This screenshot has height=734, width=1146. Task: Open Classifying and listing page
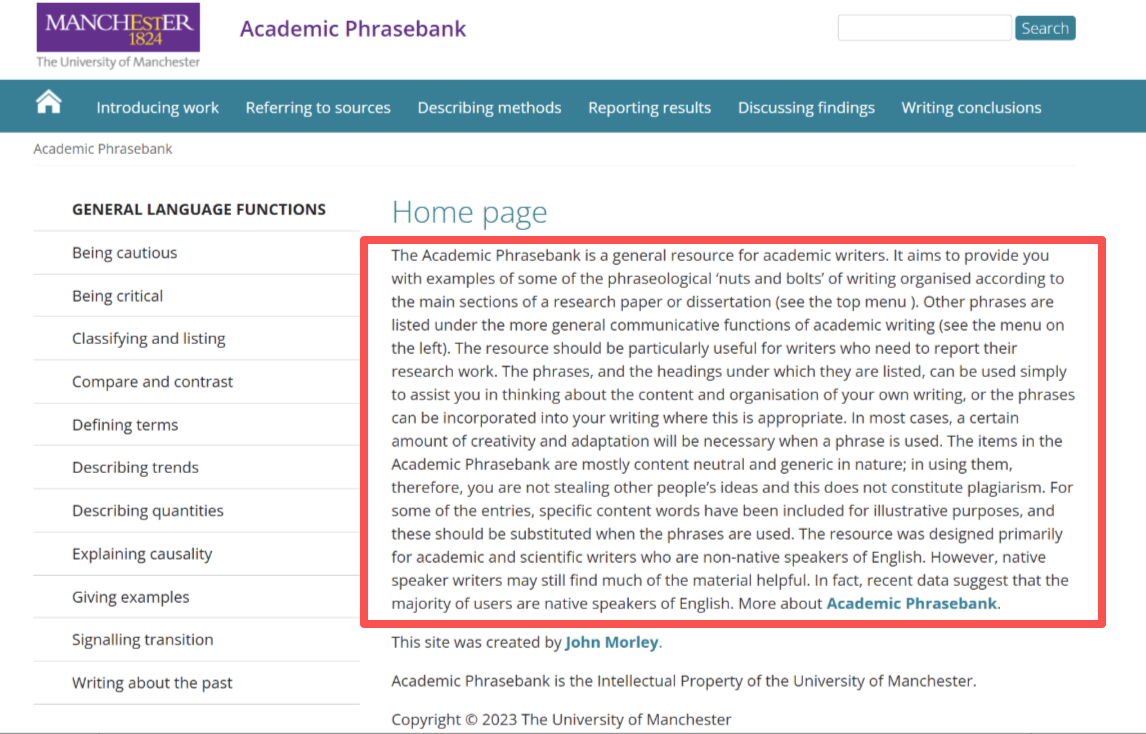(148, 338)
